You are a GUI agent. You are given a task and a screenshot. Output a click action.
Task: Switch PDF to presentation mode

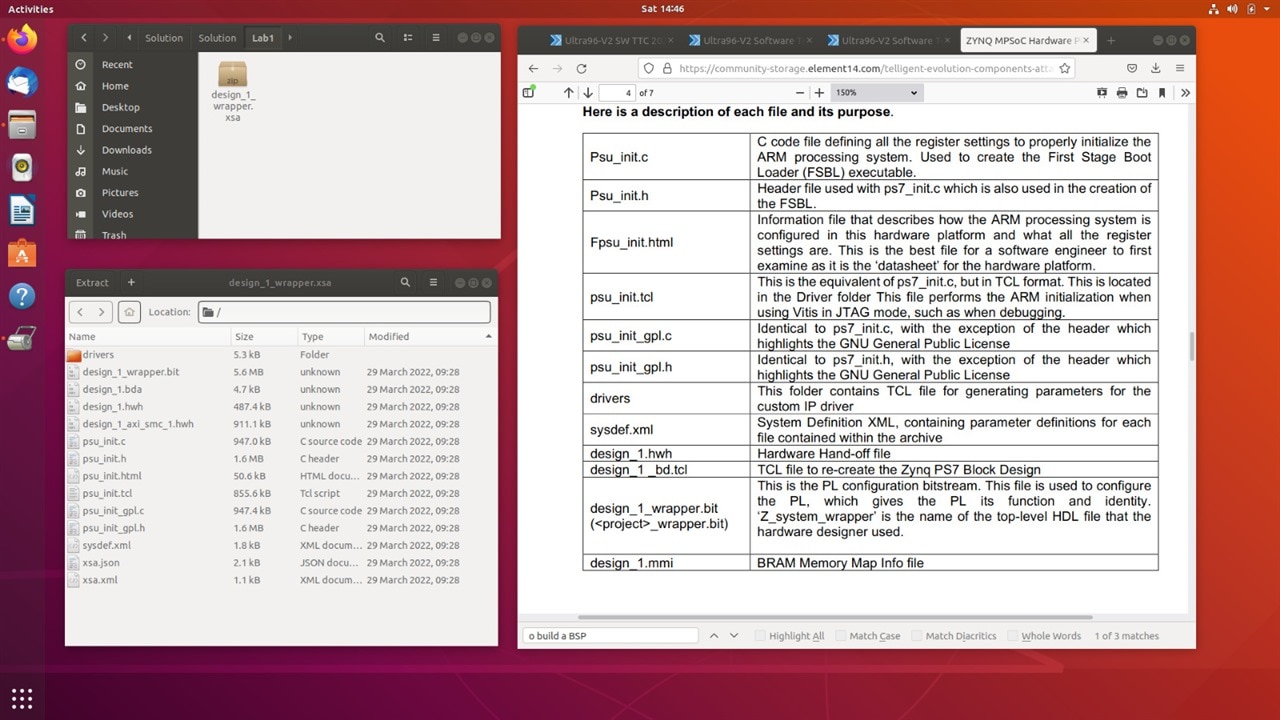[1102, 92]
